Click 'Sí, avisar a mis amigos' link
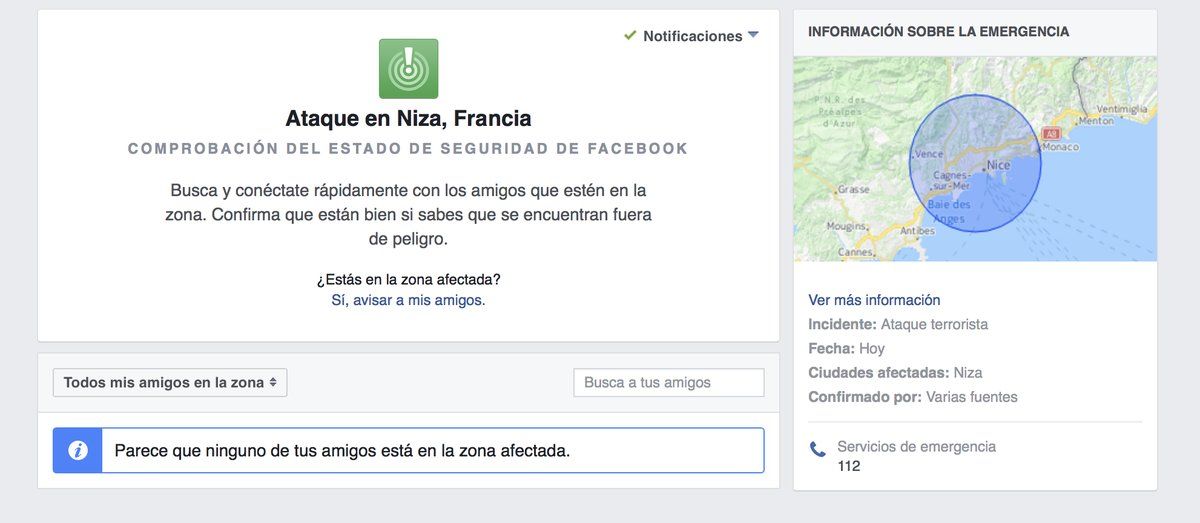Image resolution: width=1200 pixels, height=523 pixels. [x=408, y=300]
